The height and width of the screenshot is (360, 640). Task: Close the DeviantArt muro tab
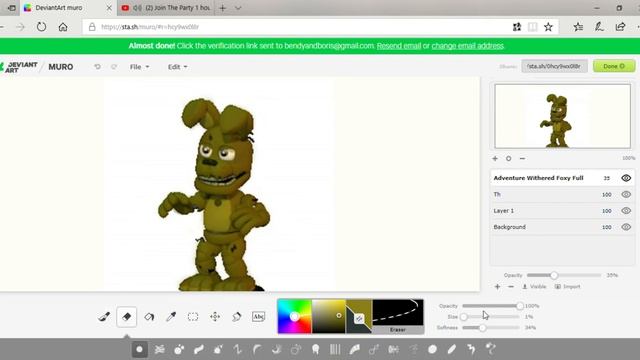pyautogui.click(x=109, y=8)
